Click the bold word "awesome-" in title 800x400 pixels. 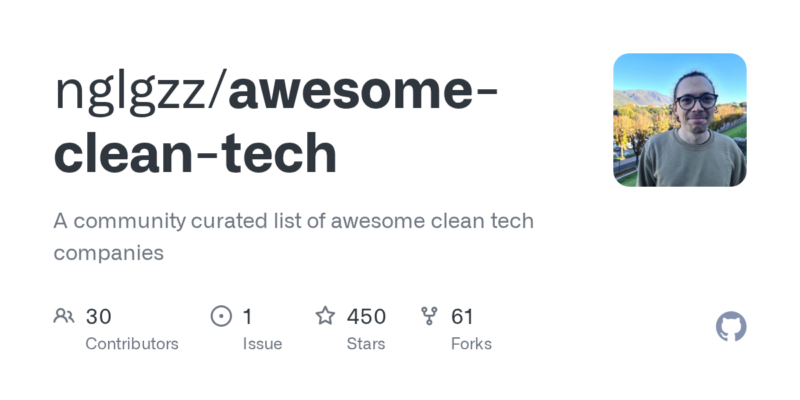pyautogui.click(x=365, y=93)
